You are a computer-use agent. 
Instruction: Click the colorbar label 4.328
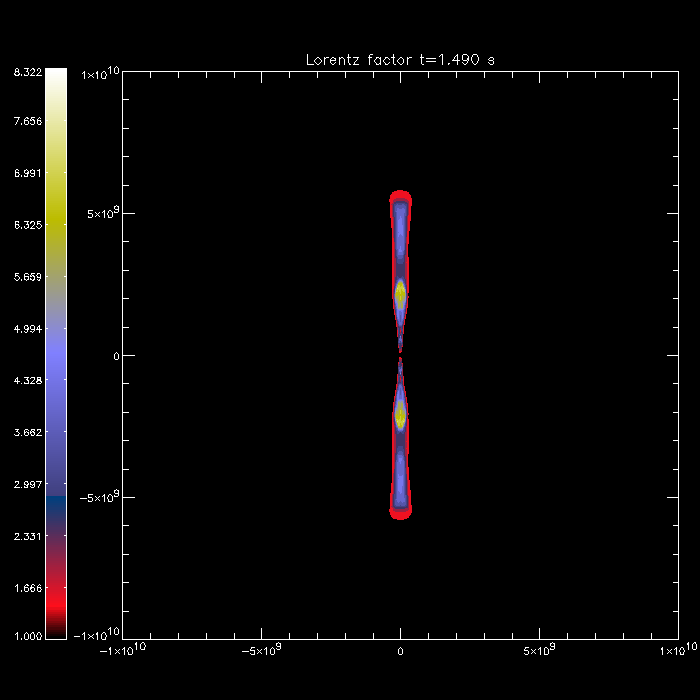click(x=28, y=380)
